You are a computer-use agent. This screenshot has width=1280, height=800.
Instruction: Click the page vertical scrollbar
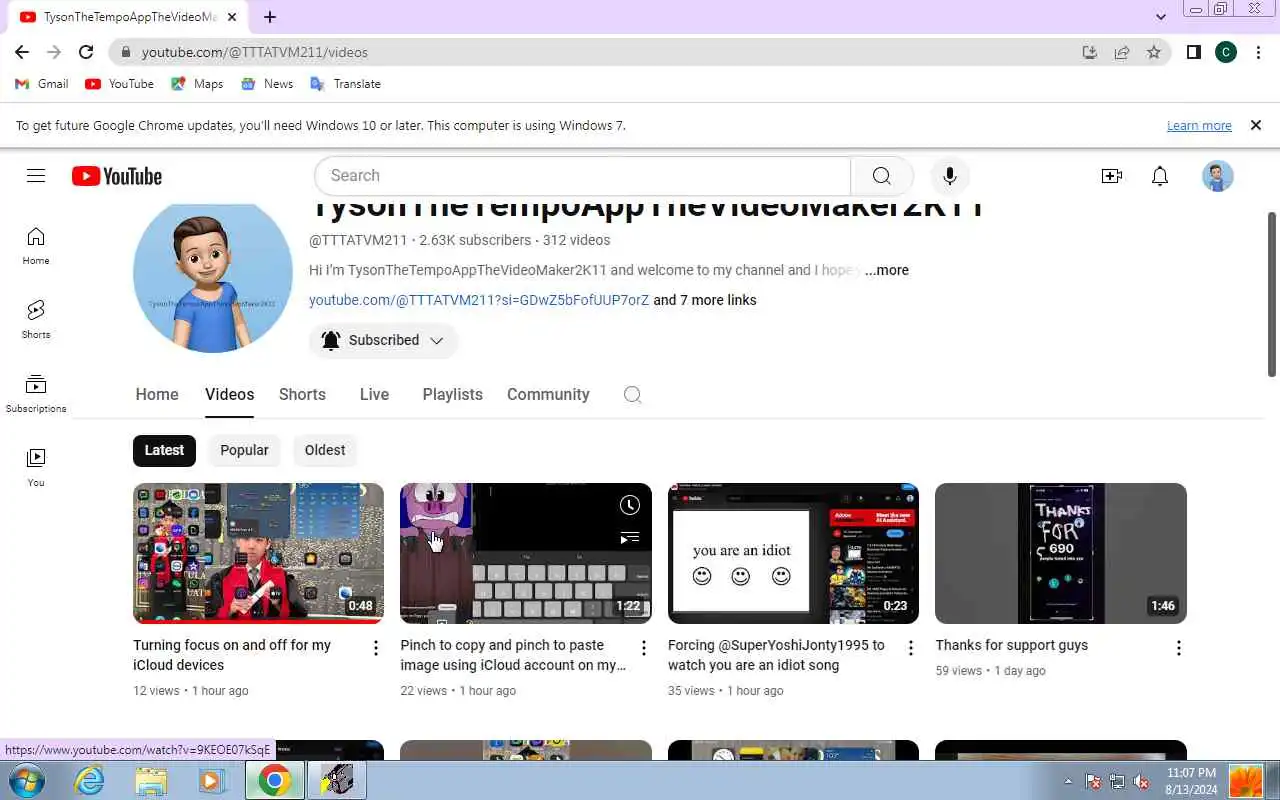pos(1272,294)
